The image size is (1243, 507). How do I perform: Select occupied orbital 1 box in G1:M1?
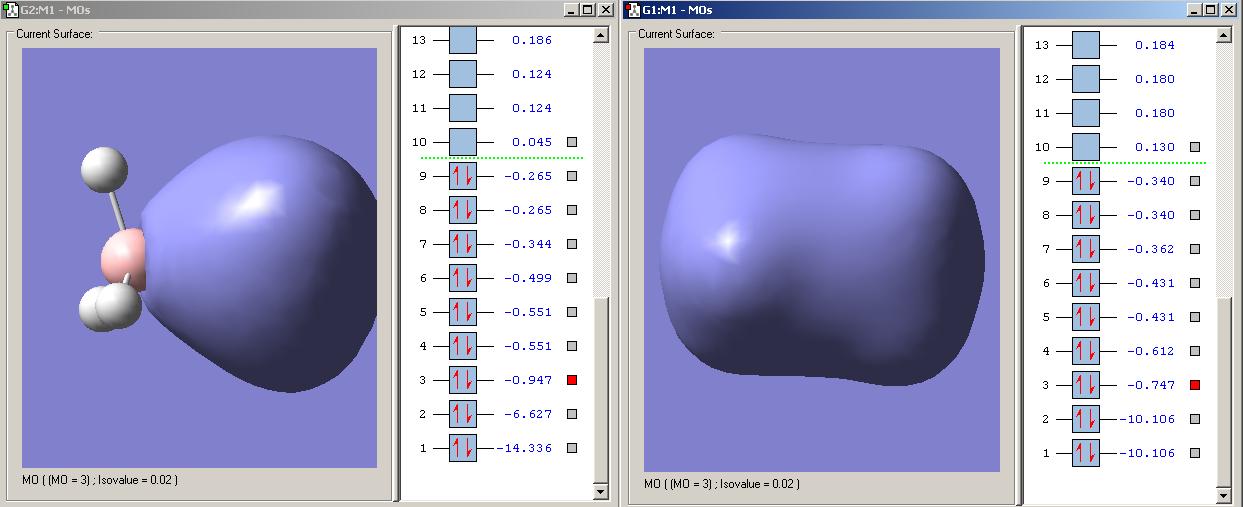pyautogui.click(x=1086, y=453)
